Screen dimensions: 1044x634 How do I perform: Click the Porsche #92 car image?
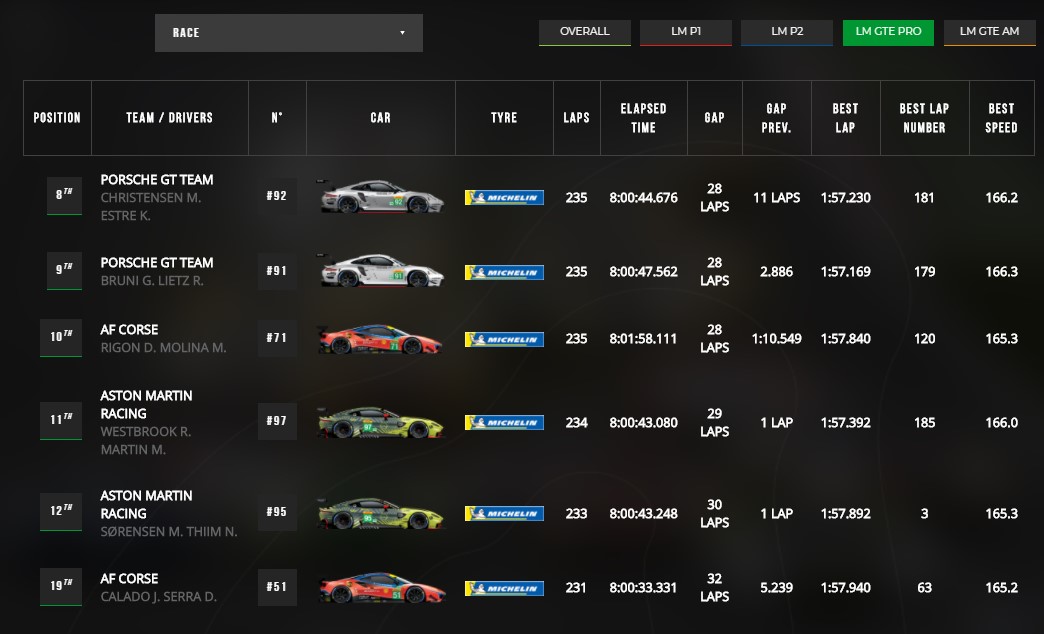tap(380, 196)
